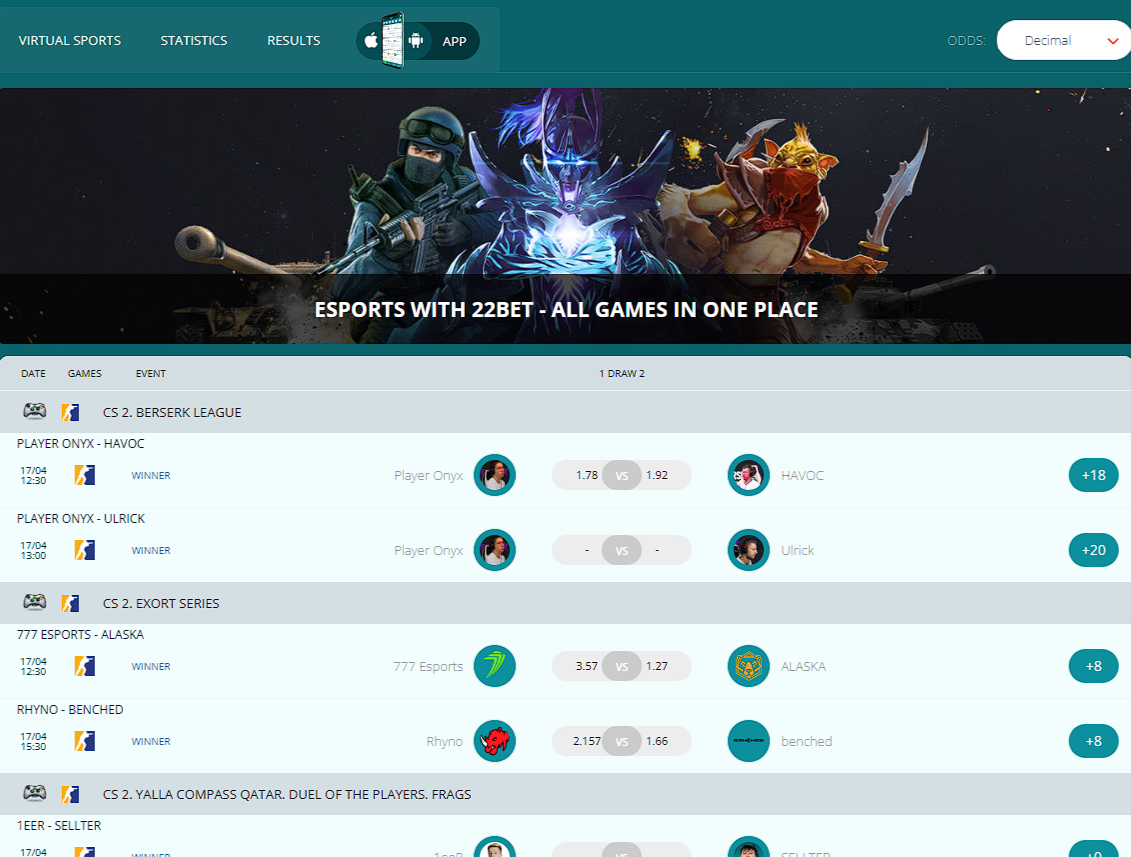The height and width of the screenshot is (857, 1131).
Task: Open the Virtual Sports menu item
Action: (x=70, y=40)
